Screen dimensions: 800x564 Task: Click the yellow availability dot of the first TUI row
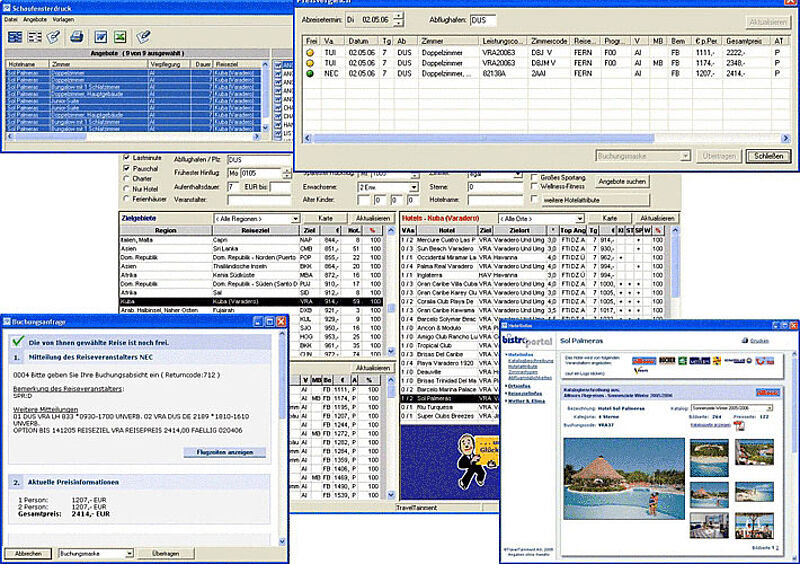click(x=310, y=53)
